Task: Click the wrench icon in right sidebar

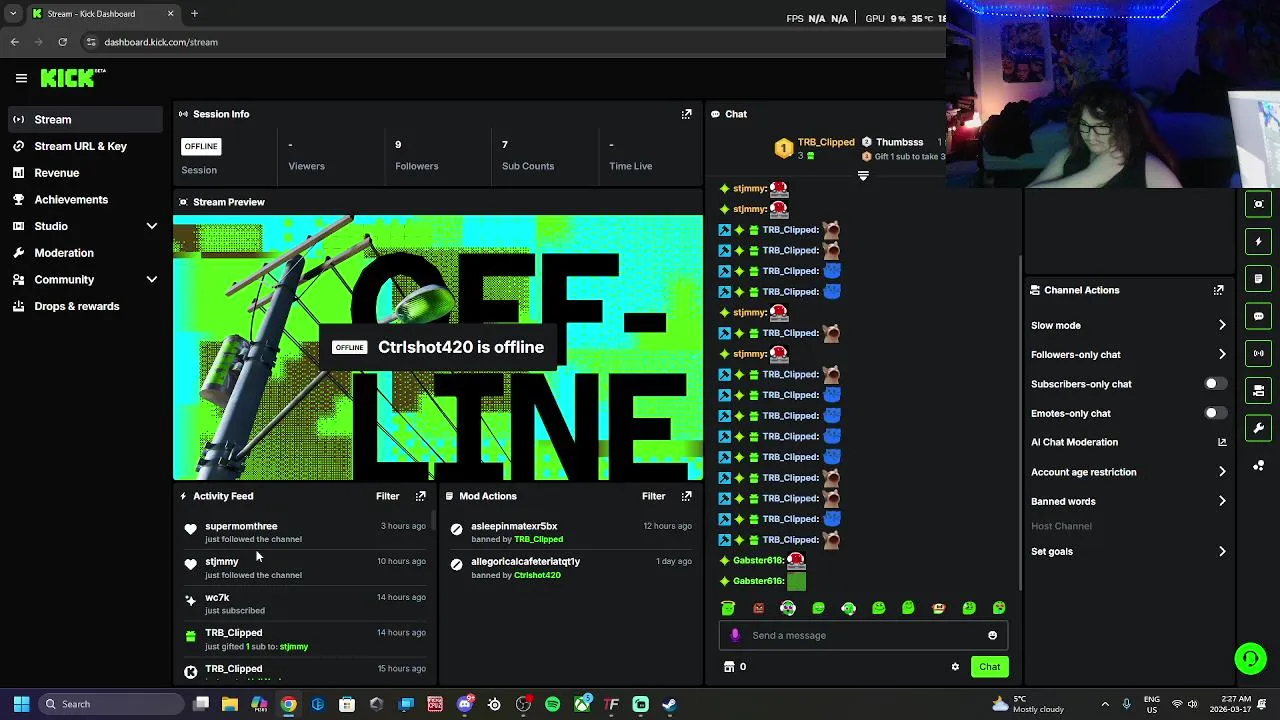Action: (1258, 428)
